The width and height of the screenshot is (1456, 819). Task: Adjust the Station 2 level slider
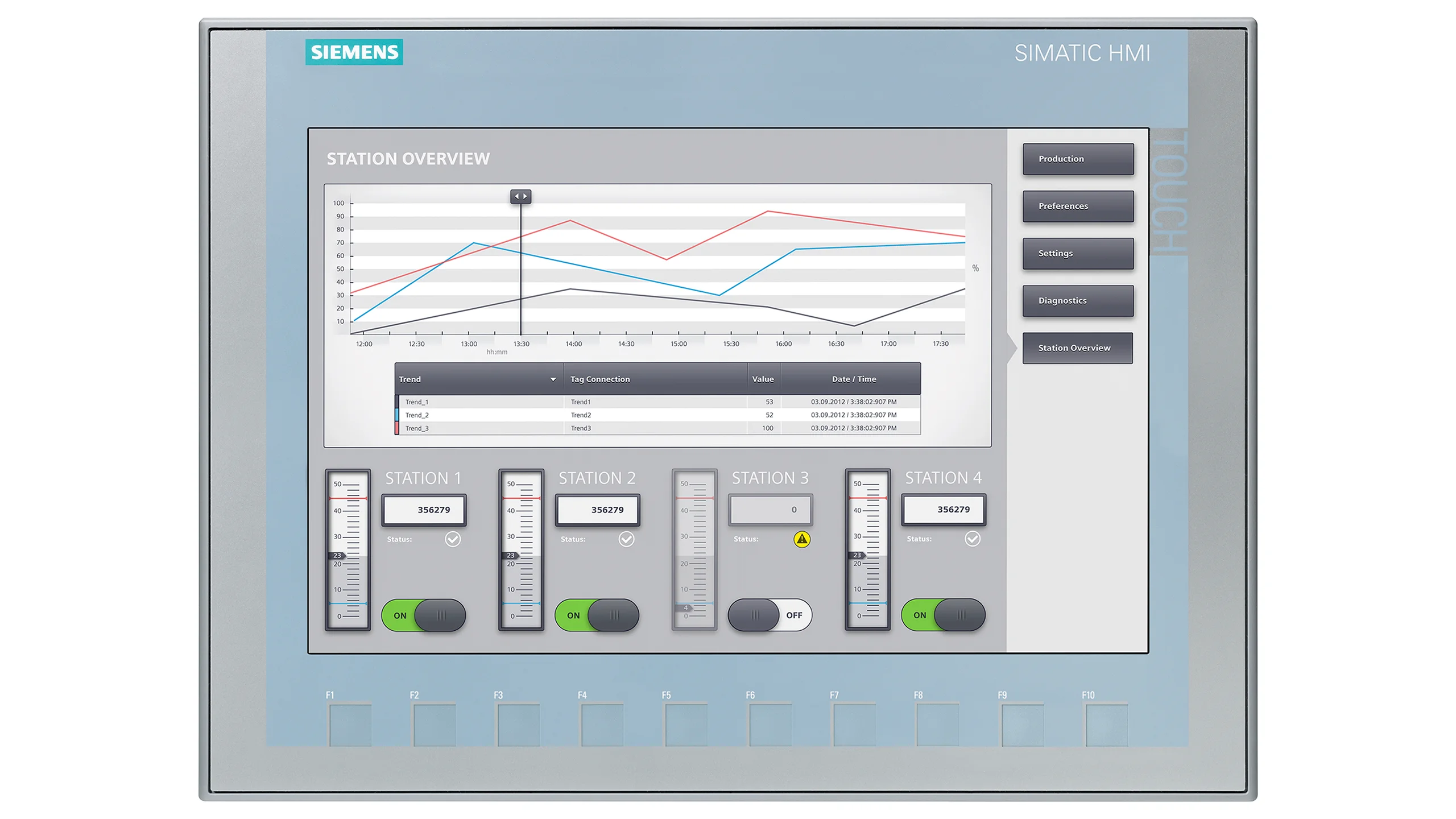click(x=520, y=555)
